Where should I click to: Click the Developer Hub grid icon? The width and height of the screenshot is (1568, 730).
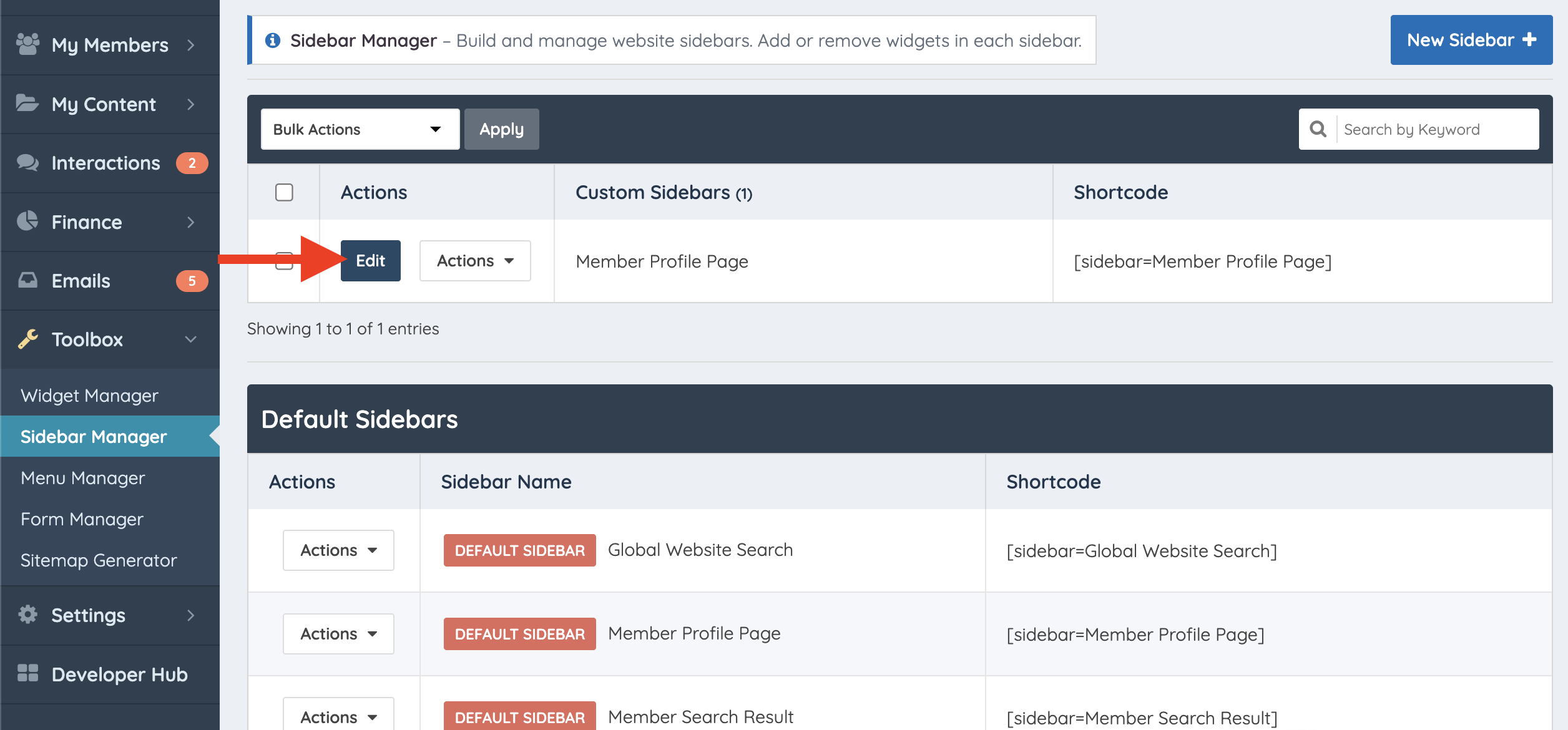tap(27, 673)
